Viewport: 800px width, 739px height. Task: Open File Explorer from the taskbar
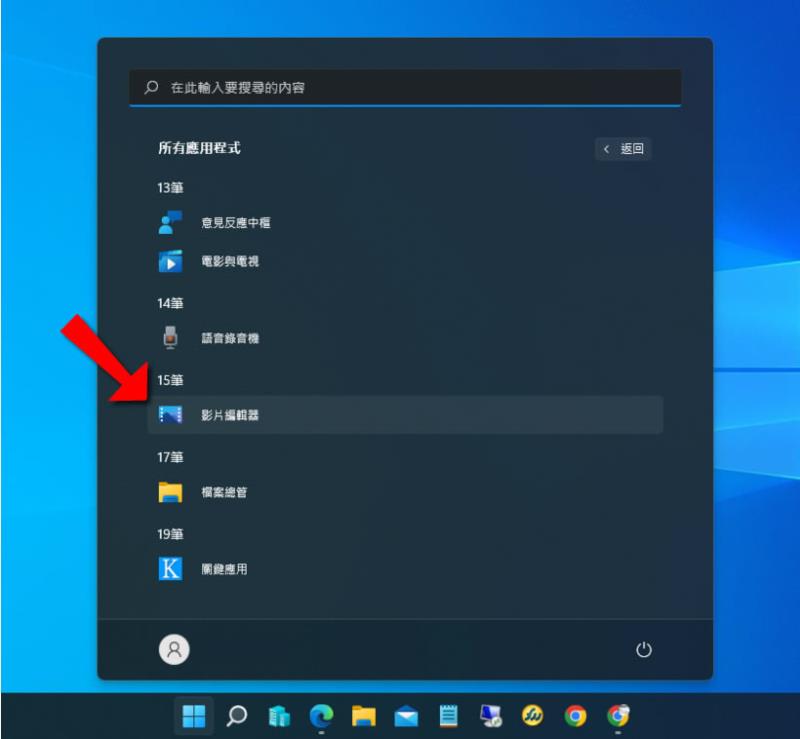click(364, 716)
